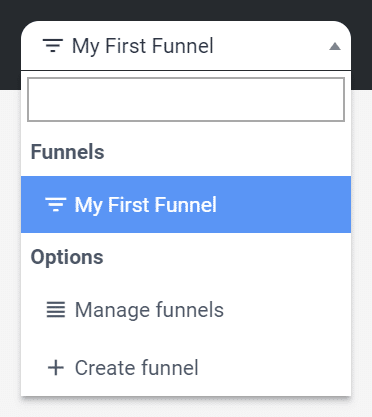
Task: Click the empty space right of Manage funnels
Action: pyautogui.click(x=287, y=310)
